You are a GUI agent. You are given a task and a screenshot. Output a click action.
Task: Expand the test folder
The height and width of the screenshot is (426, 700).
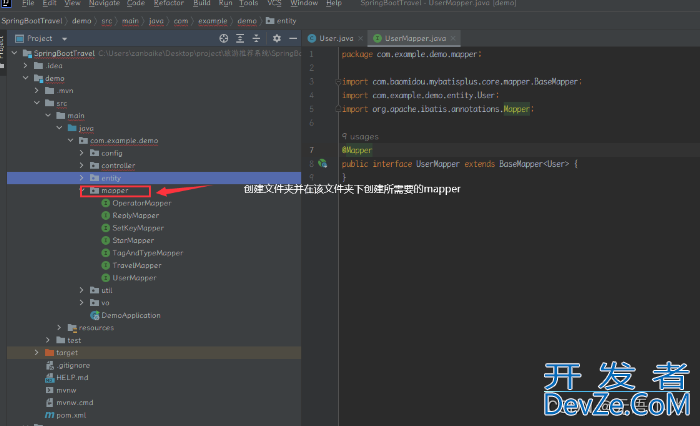click(x=48, y=340)
